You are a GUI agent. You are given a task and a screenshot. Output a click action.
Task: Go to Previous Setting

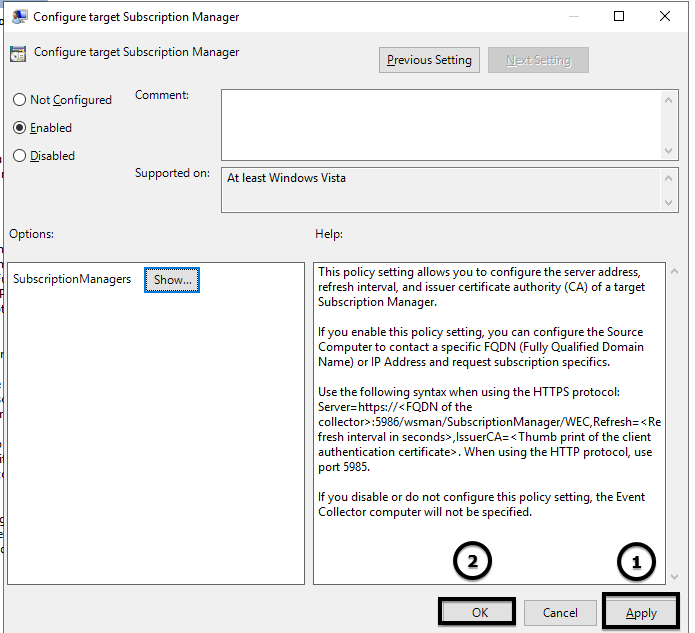429,60
